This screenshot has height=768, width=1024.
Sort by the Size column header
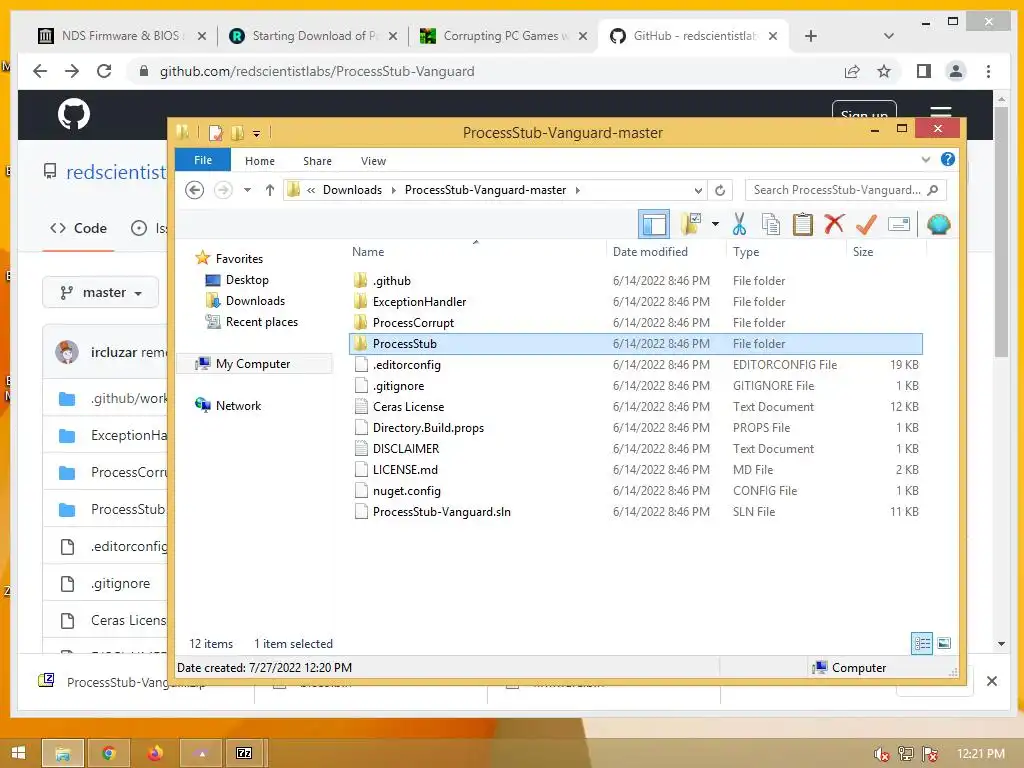863,251
